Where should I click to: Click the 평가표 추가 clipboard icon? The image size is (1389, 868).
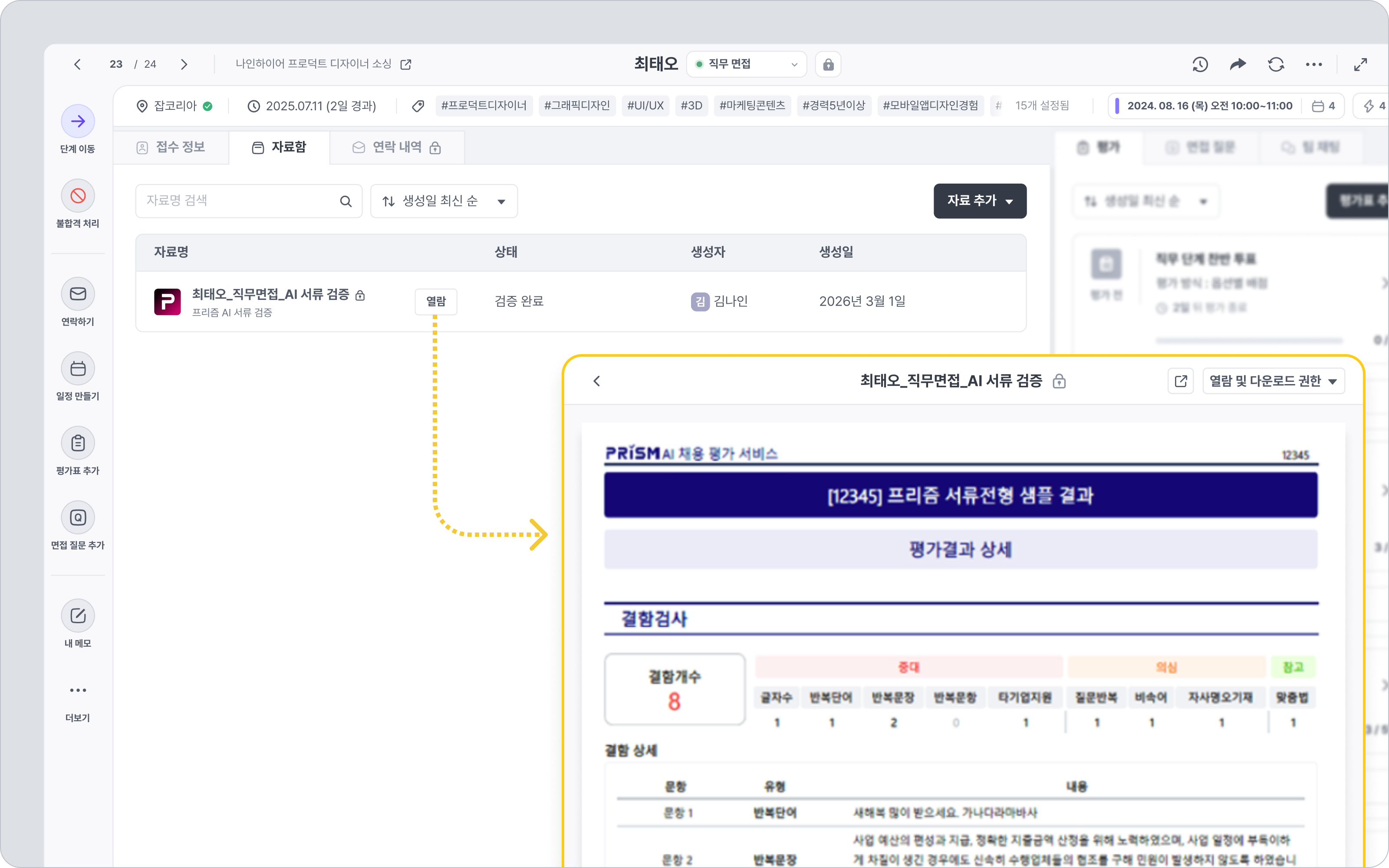tap(78, 443)
